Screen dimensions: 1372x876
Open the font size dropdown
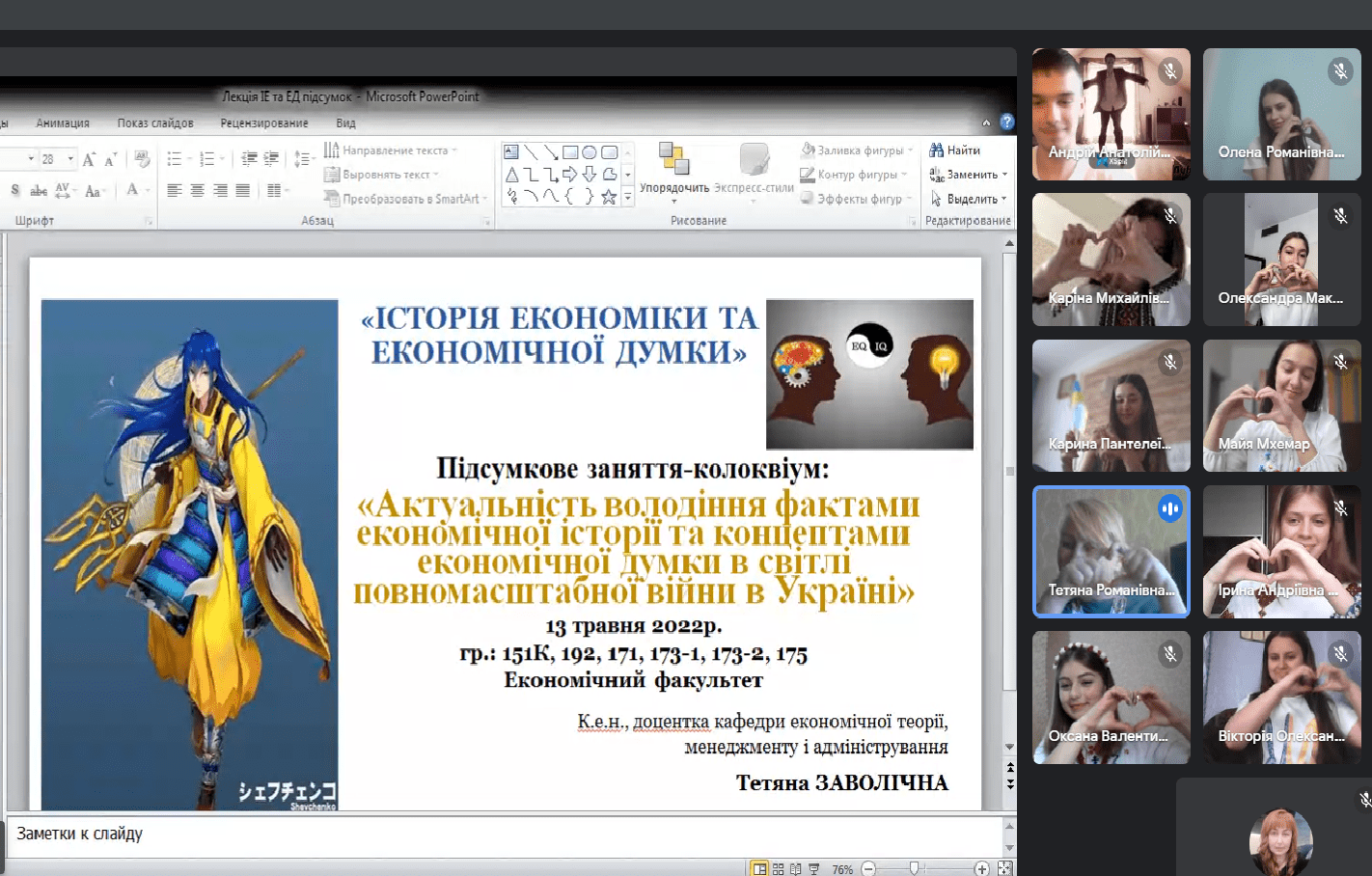click(x=70, y=159)
